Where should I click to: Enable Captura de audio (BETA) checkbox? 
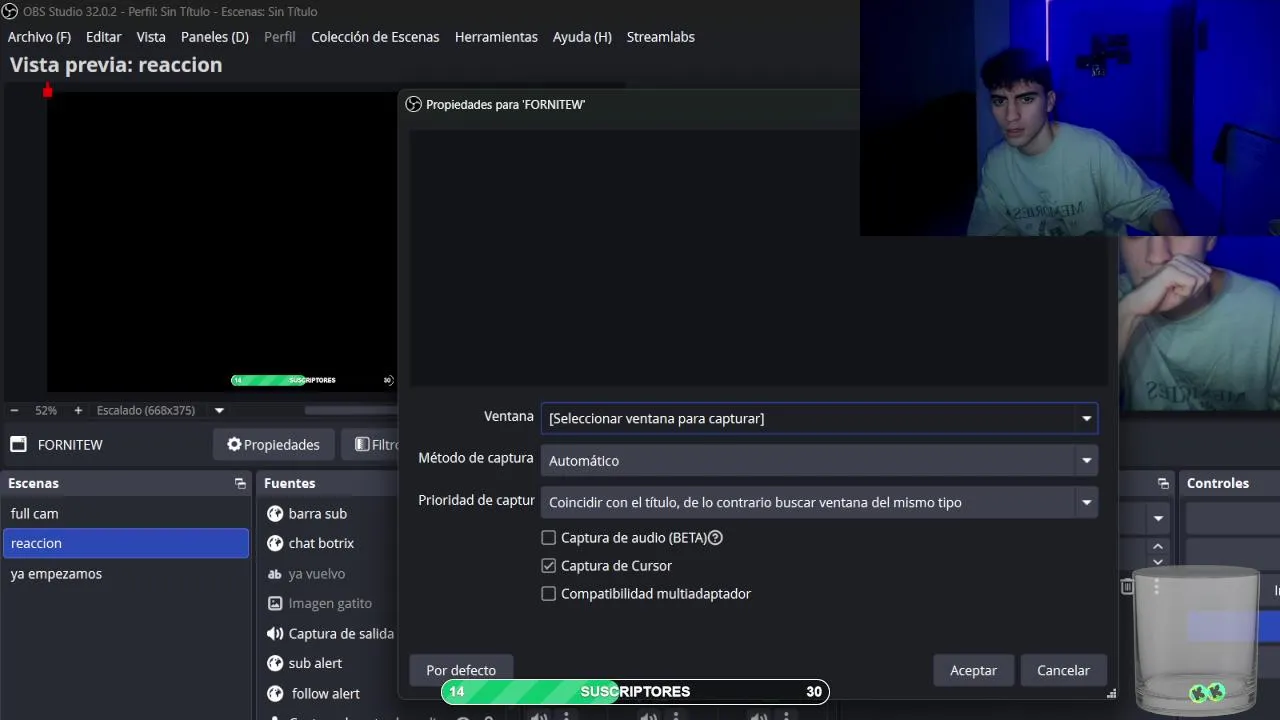(548, 537)
